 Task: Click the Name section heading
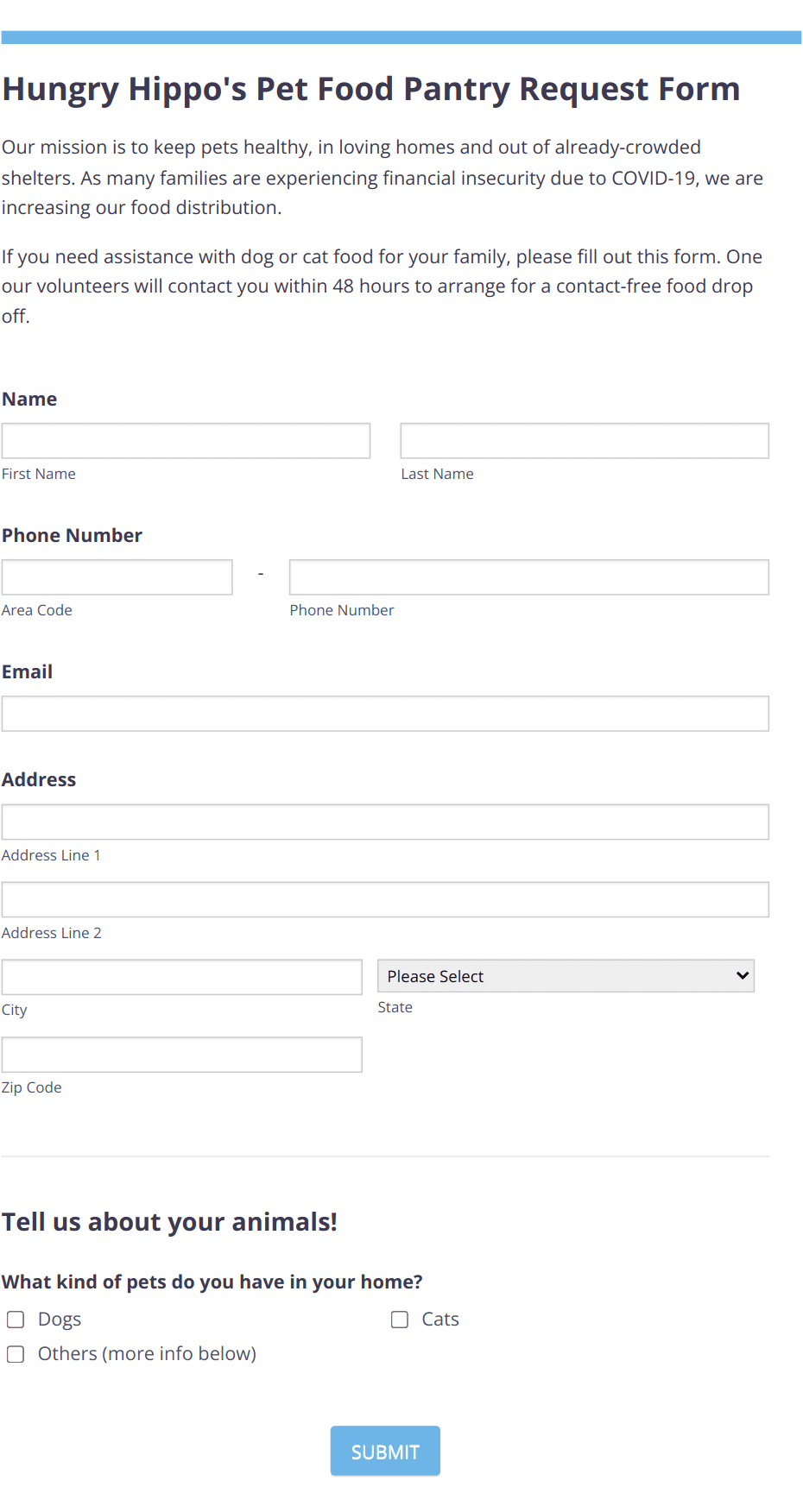(29, 399)
